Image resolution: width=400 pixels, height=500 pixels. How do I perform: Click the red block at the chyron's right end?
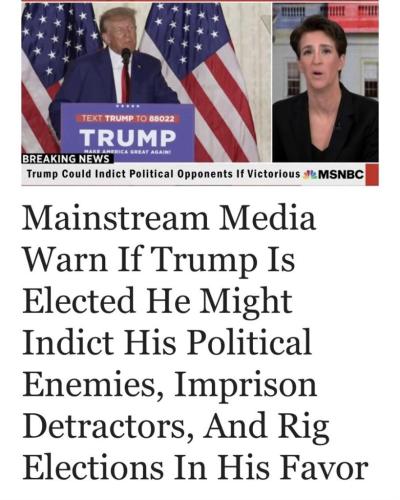(372, 174)
